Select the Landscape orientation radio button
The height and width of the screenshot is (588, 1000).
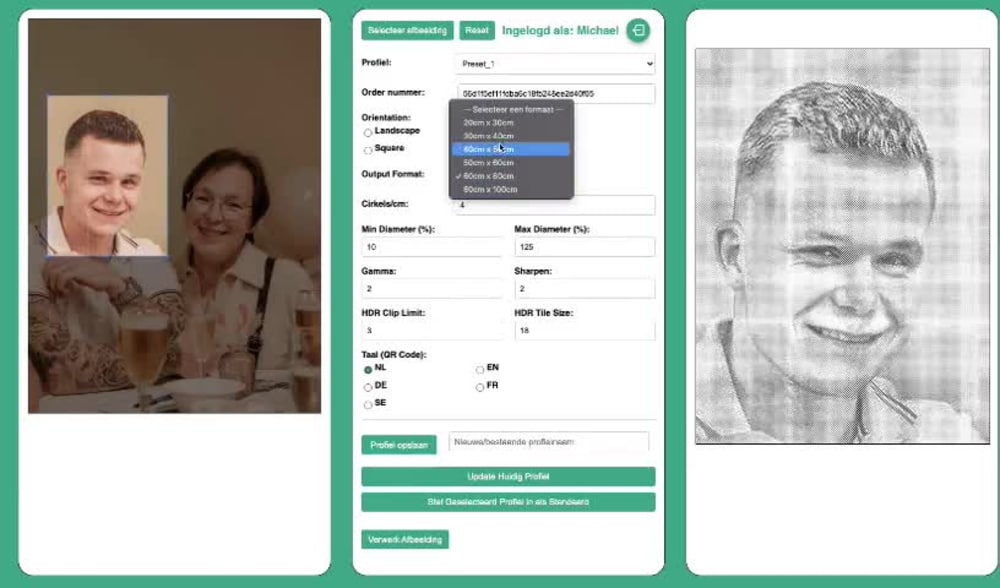[368, 133]
